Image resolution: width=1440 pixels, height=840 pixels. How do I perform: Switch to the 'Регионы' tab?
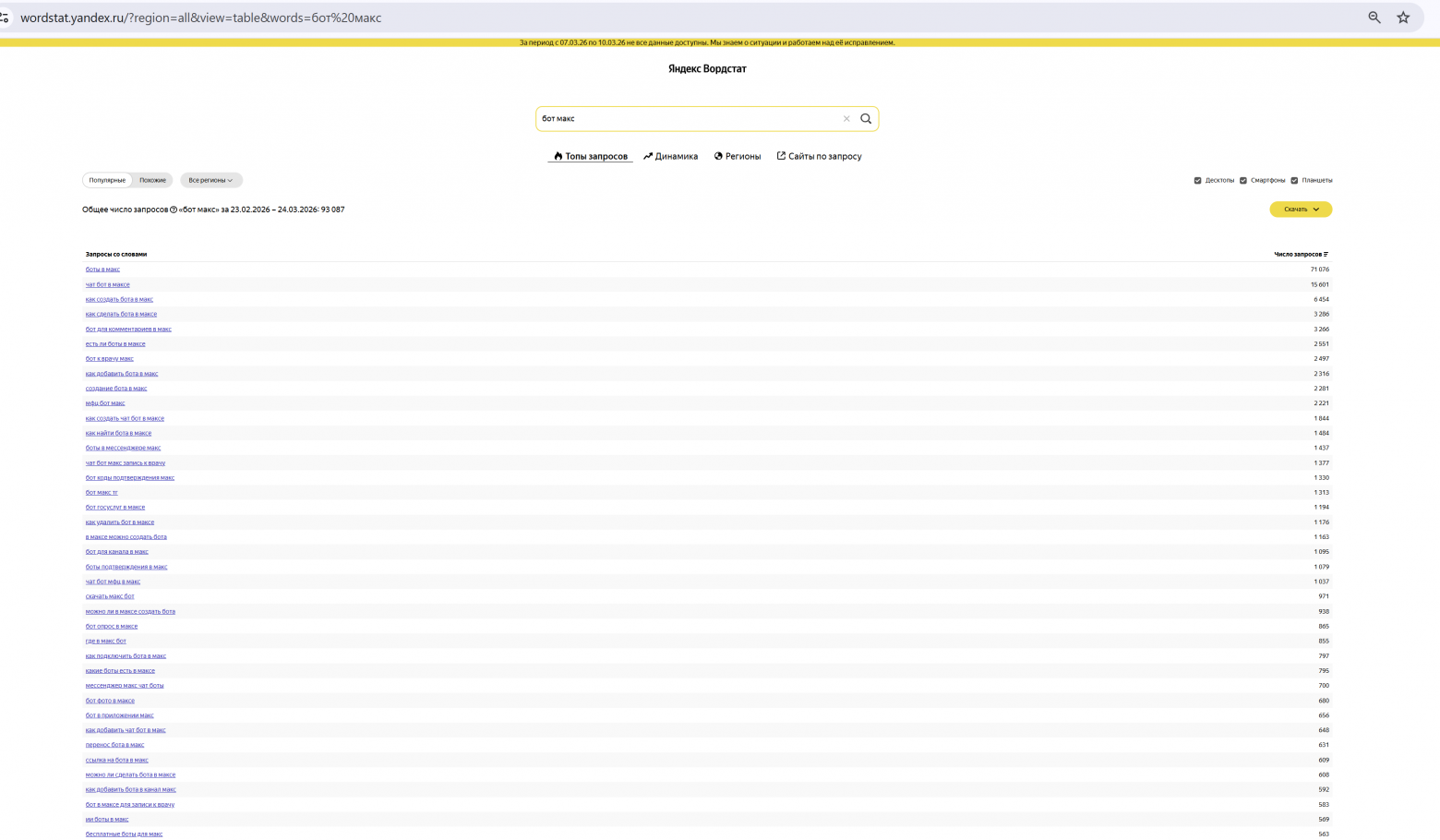738,156
